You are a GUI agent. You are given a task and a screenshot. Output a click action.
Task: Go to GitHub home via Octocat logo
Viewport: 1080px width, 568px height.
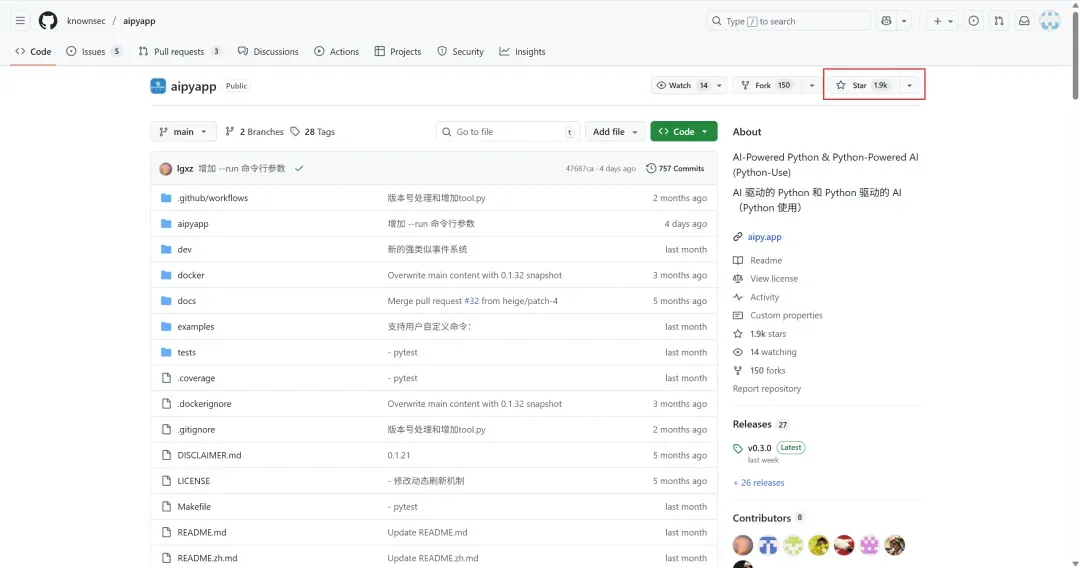pos(48,21)
